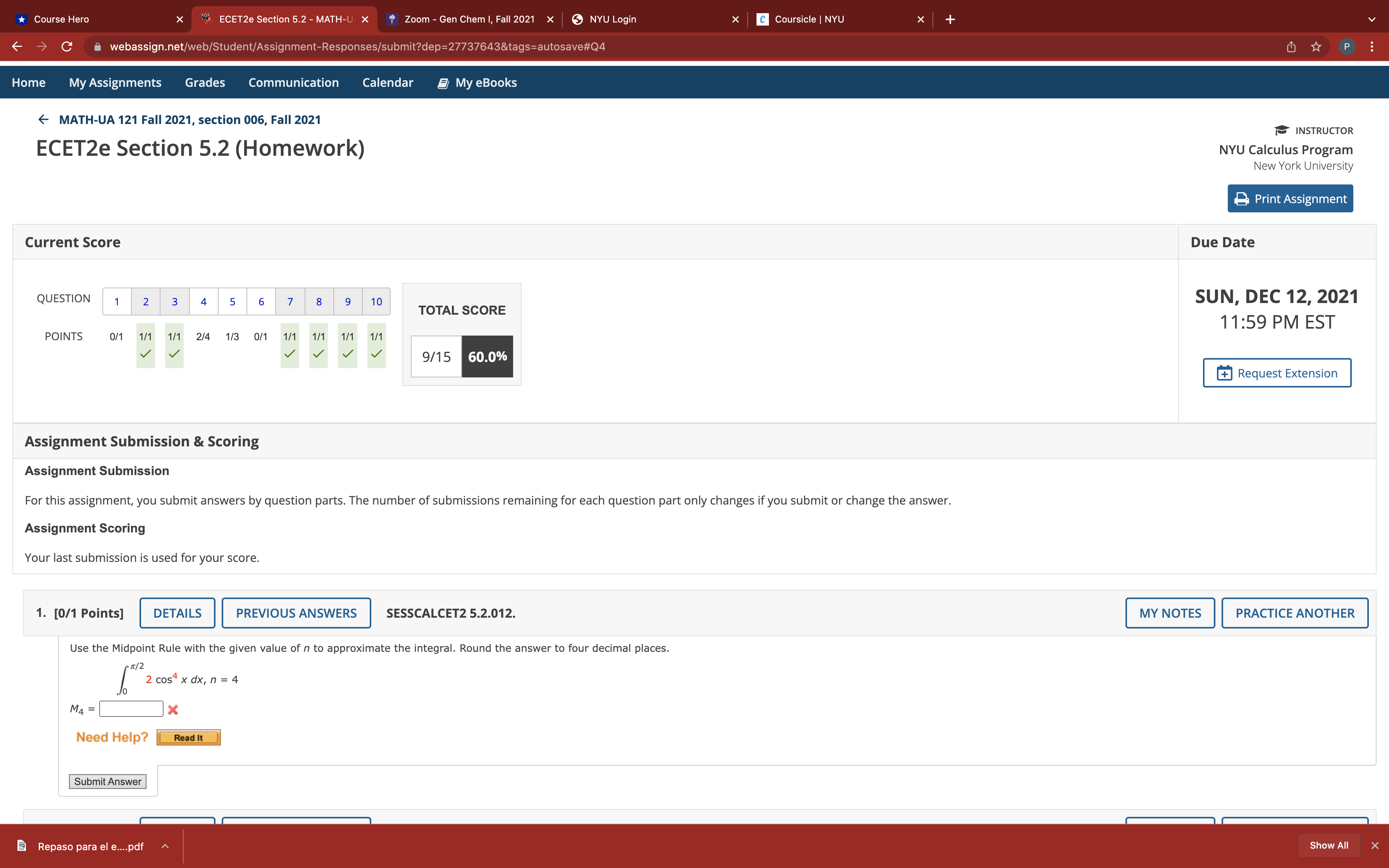Click the Request Extension button
Viewport: 1389px width, 868px height.
[x=1277, y=373]
